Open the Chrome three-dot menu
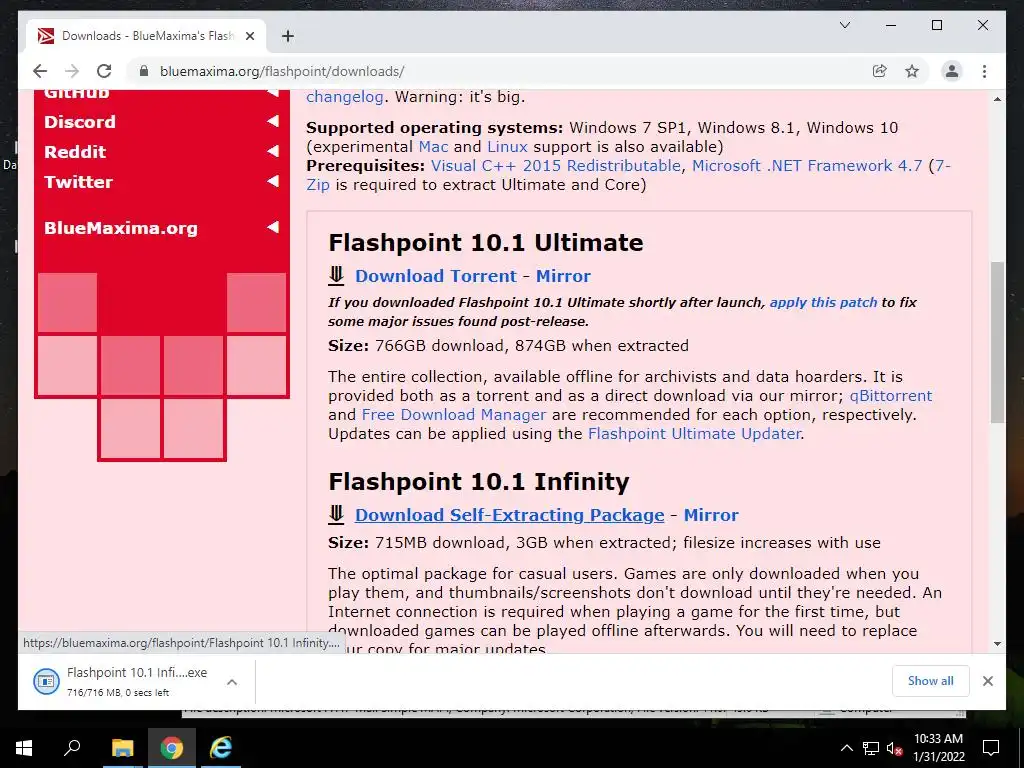The image size is (1024, 768). tap(984, 71)
